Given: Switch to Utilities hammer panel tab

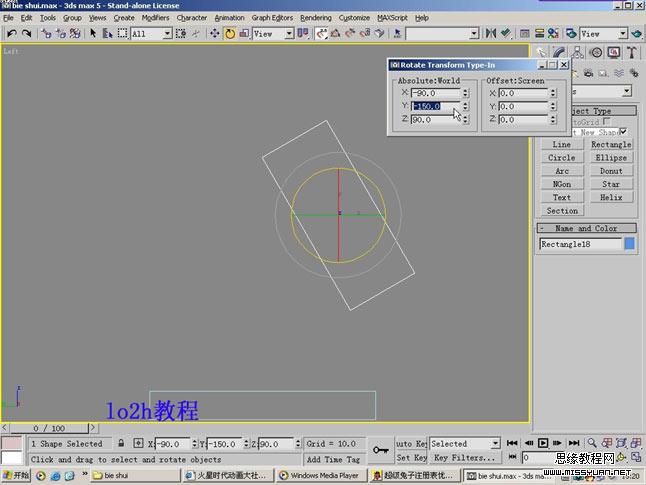Looking at the screenshot, I should (632, 52).
